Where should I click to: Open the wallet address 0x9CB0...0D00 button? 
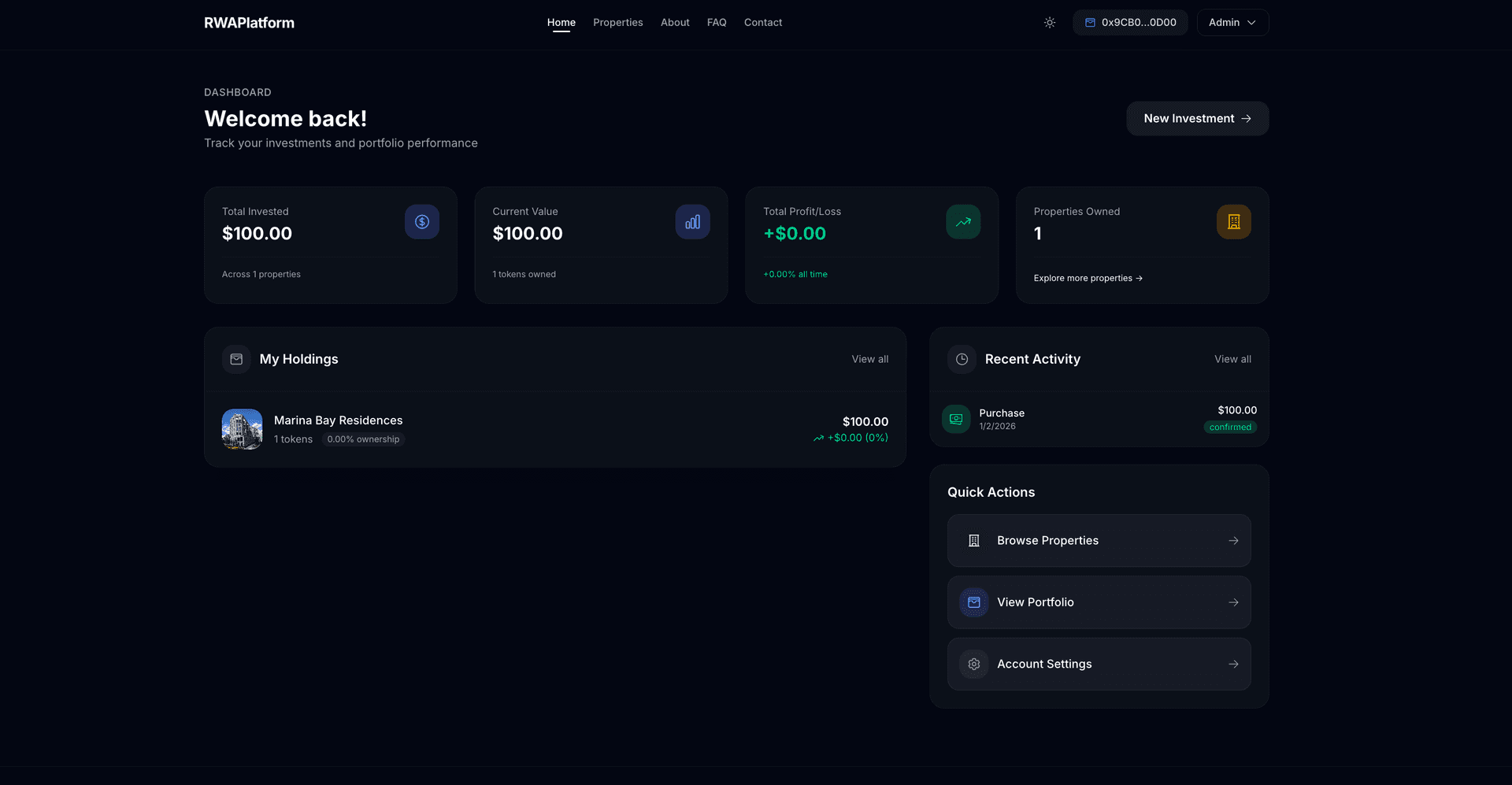point(1130,23)
